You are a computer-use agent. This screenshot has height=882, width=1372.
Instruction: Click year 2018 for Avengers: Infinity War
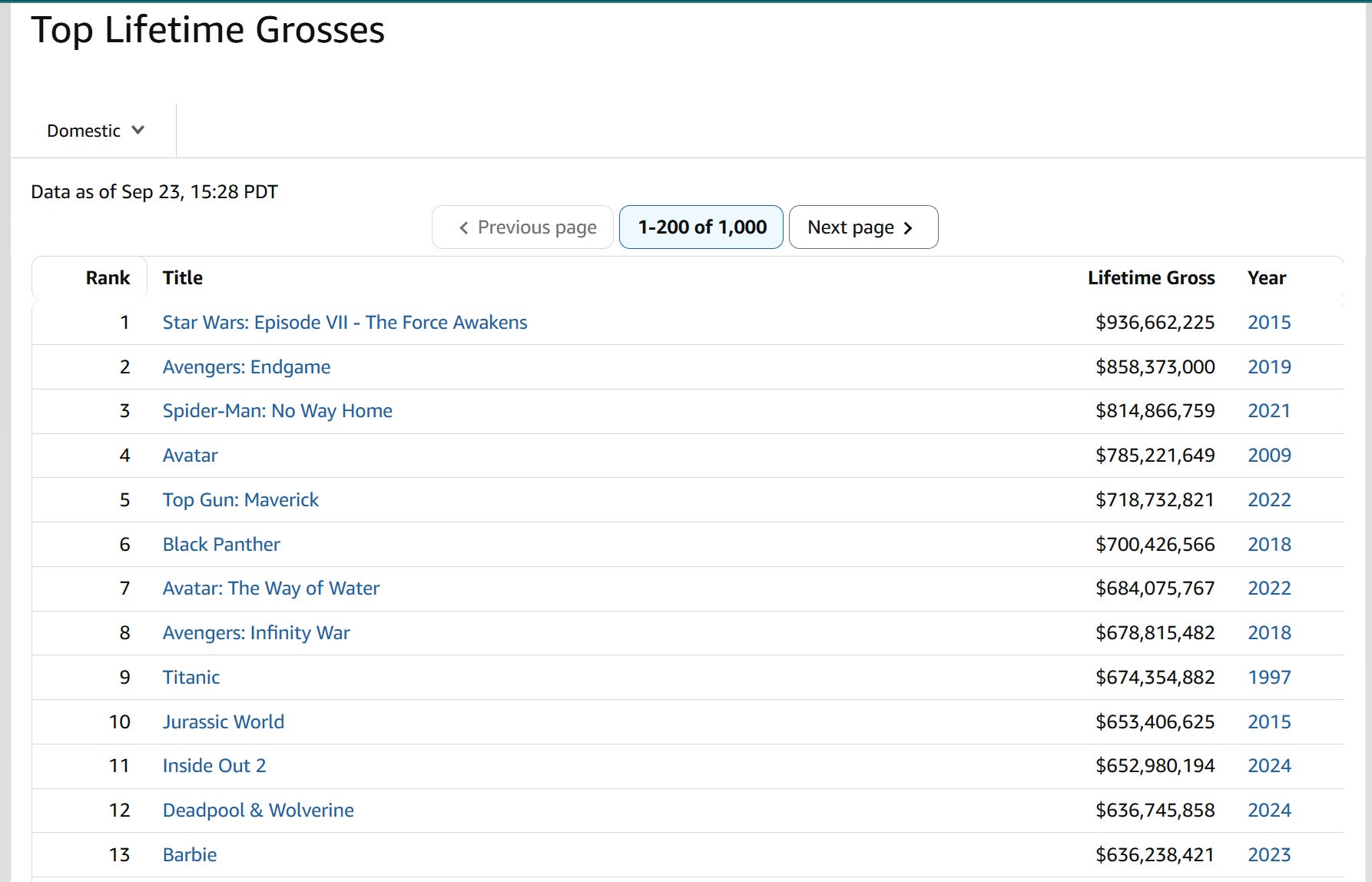click(1269, 633)
